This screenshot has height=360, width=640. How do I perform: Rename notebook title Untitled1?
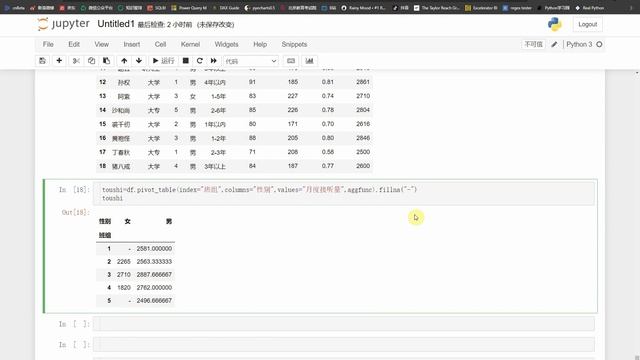116,24
